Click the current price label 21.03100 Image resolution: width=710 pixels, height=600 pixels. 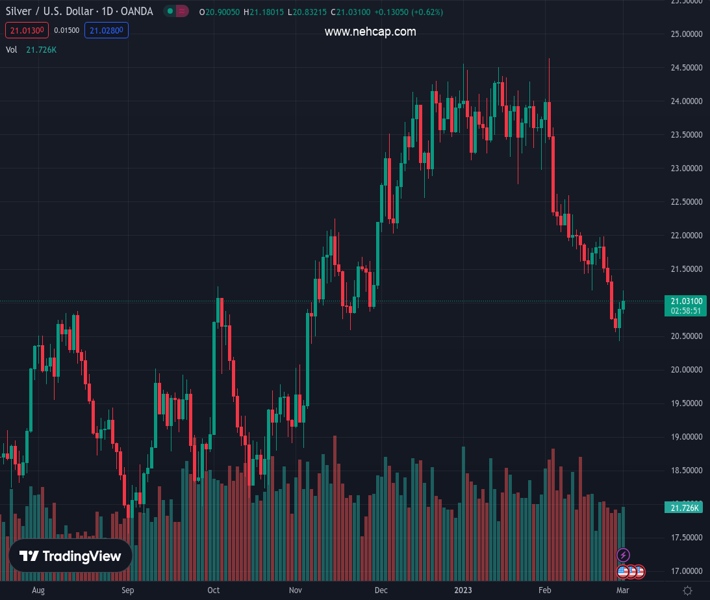pyautogui.click(x=685, y=301)
